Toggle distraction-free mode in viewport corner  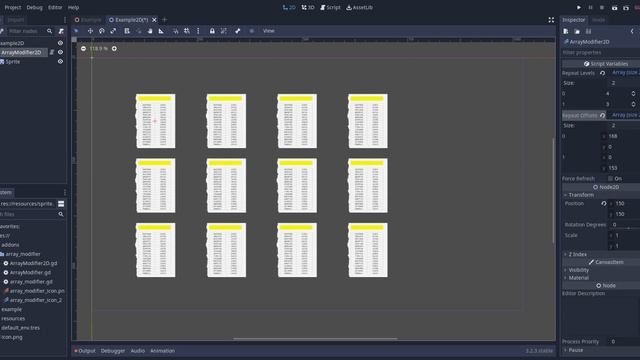[551, 20]
